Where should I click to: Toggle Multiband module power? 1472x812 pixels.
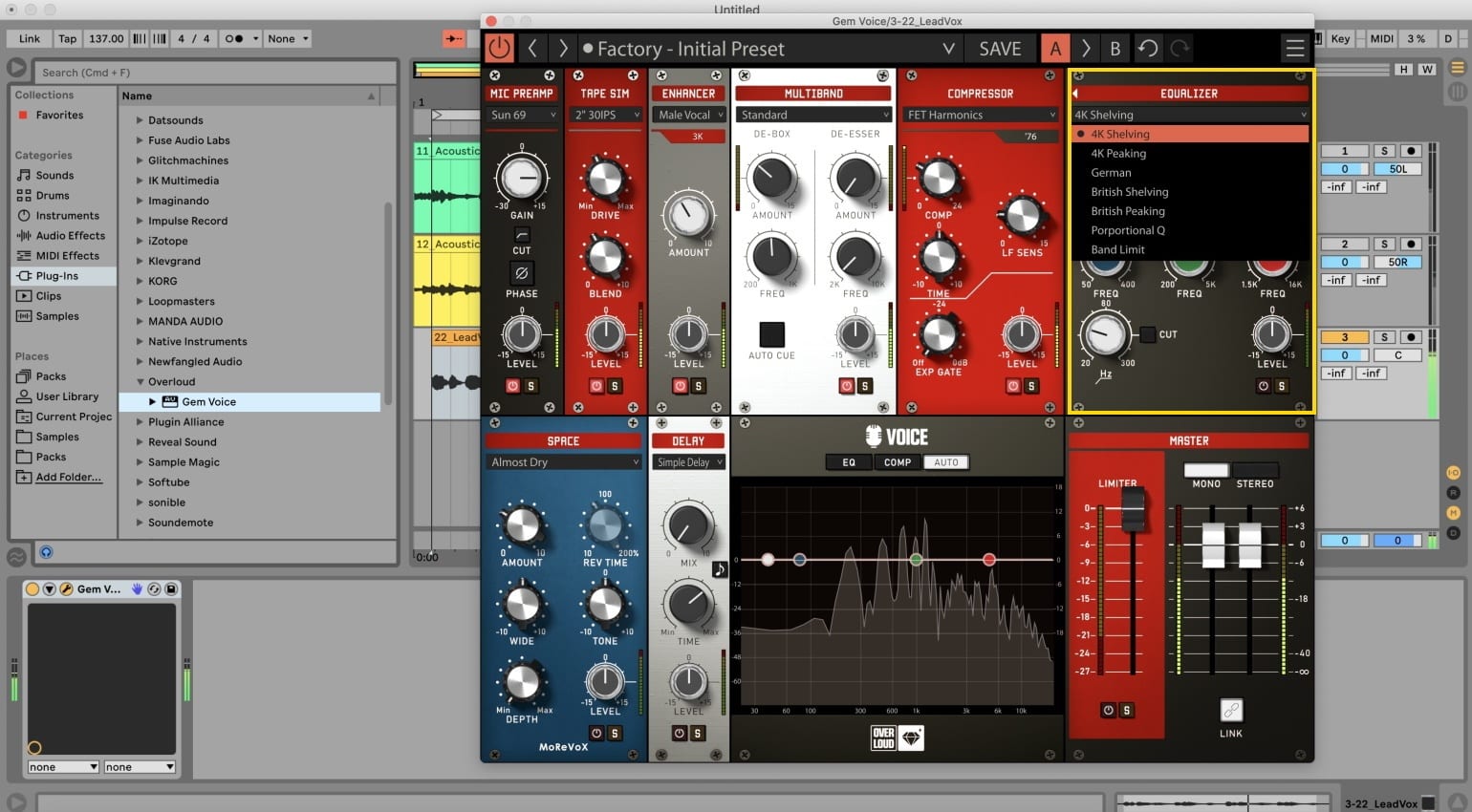point(846,386)
